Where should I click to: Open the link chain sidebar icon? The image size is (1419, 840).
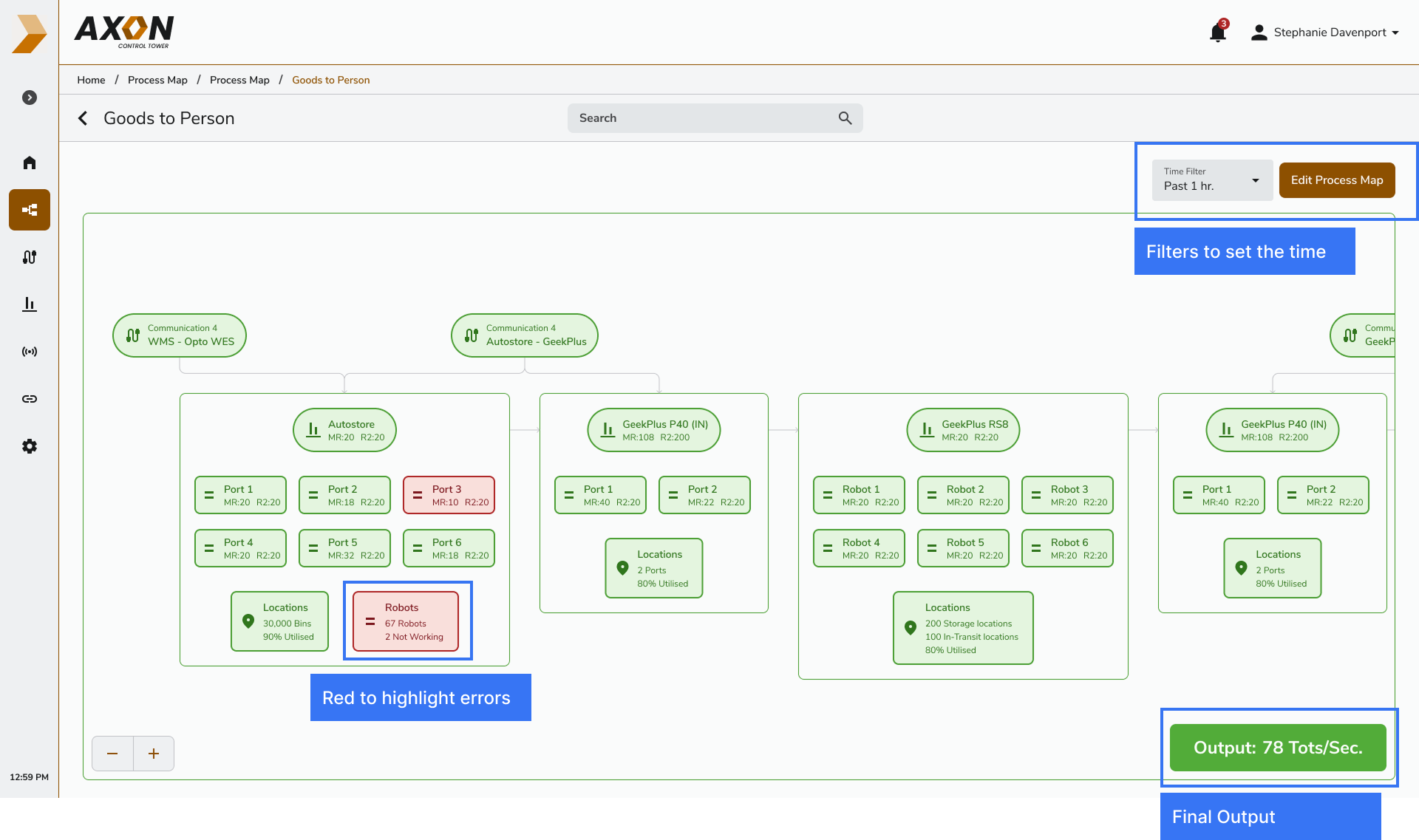click(30, 399)
